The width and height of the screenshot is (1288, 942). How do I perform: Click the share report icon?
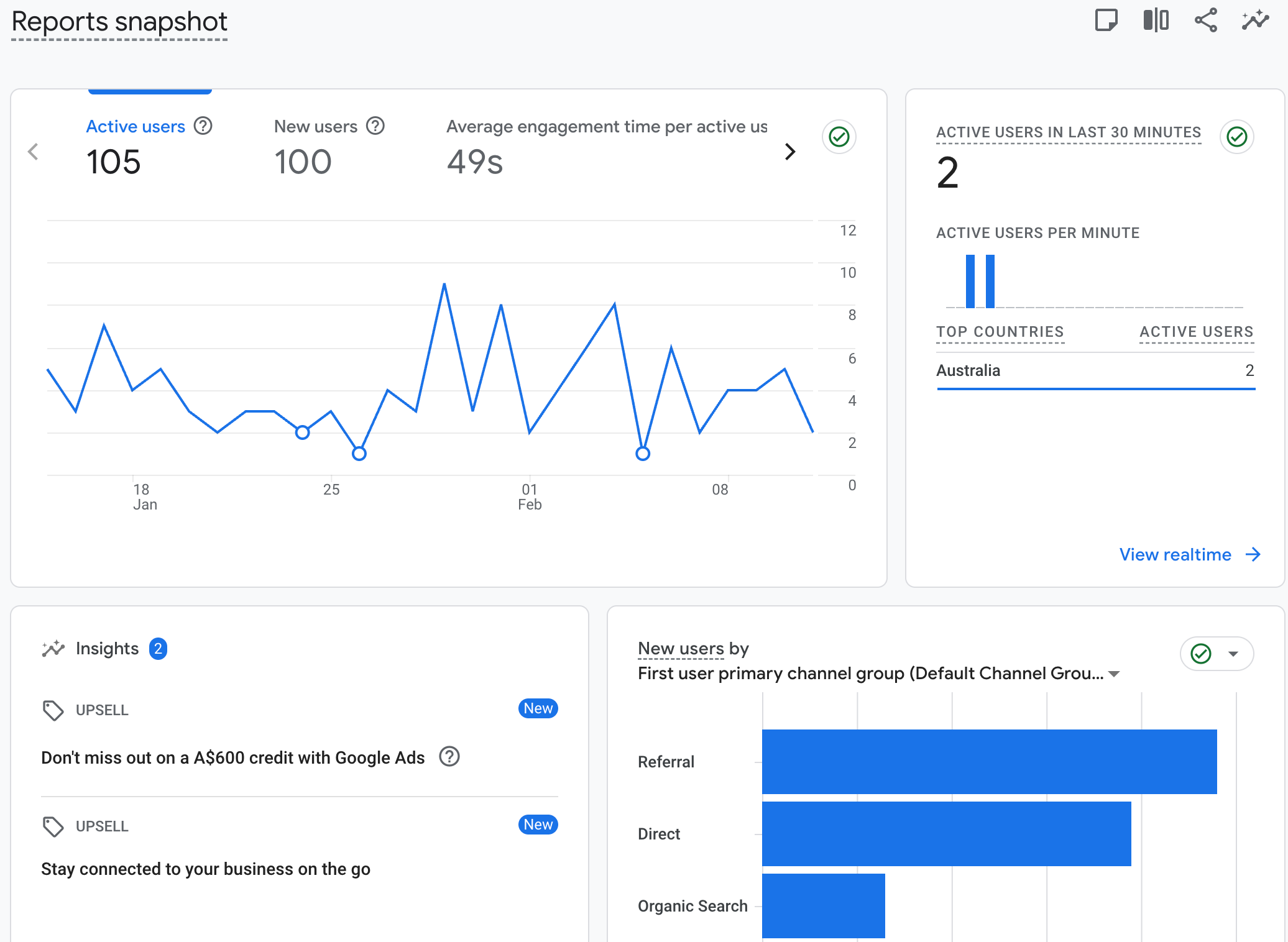coord(1205,21)
